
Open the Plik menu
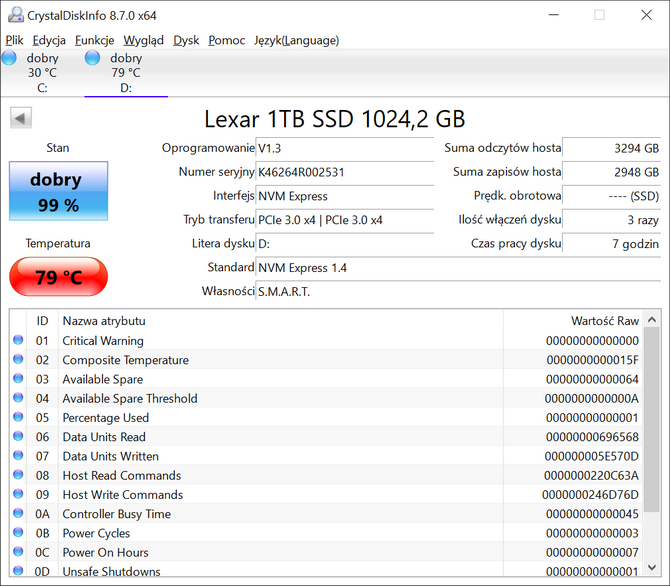tap(14, 40)
